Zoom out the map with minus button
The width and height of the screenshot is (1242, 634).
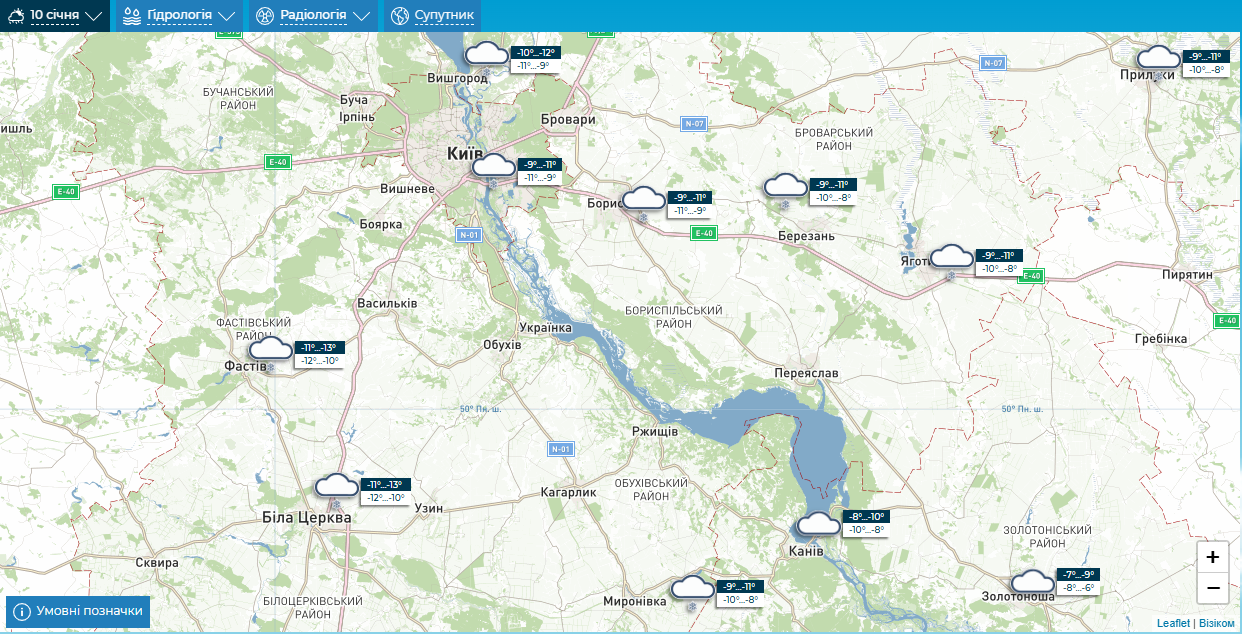point(1212,588)
